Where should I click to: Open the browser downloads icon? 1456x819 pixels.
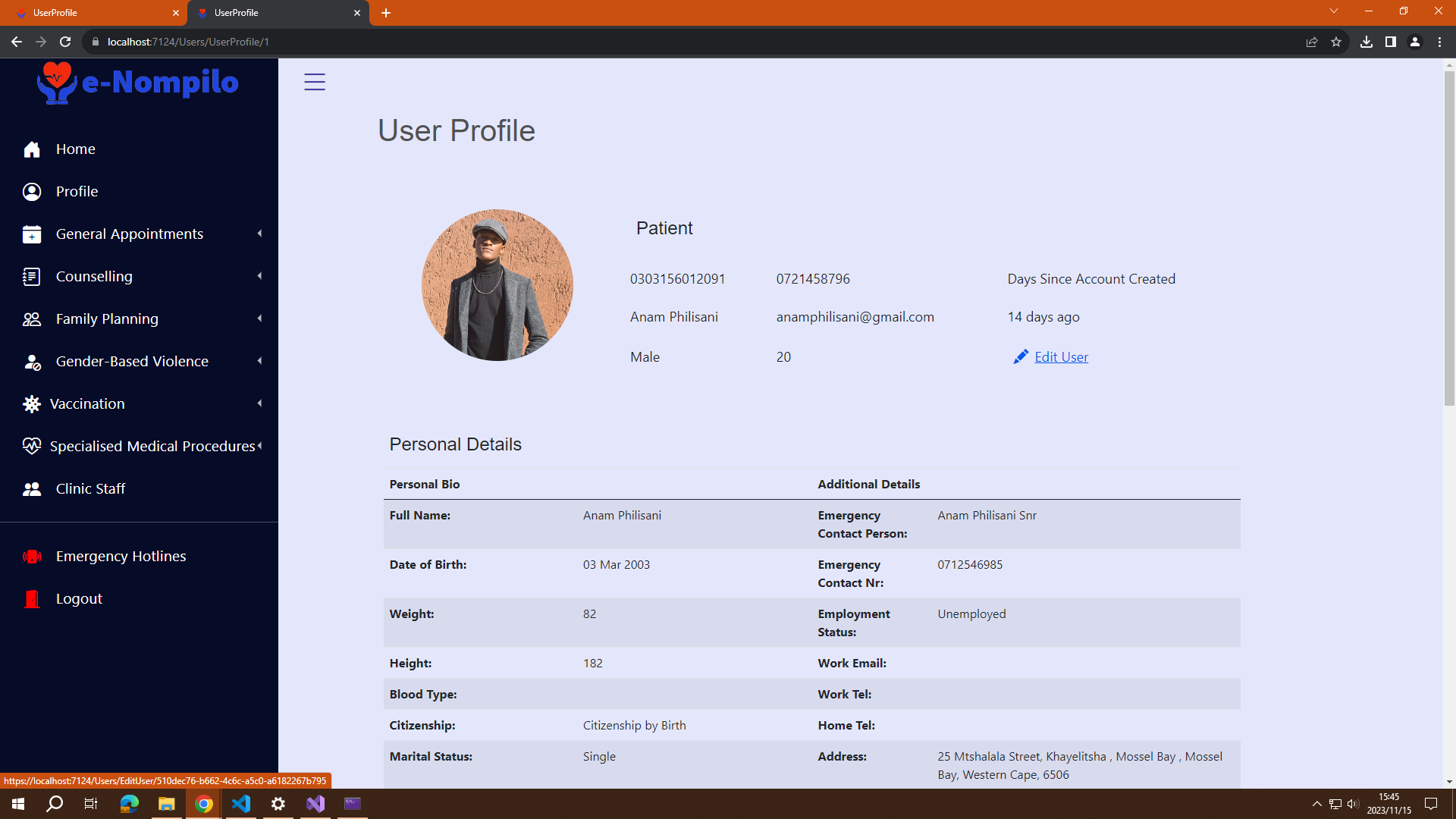1367,42
